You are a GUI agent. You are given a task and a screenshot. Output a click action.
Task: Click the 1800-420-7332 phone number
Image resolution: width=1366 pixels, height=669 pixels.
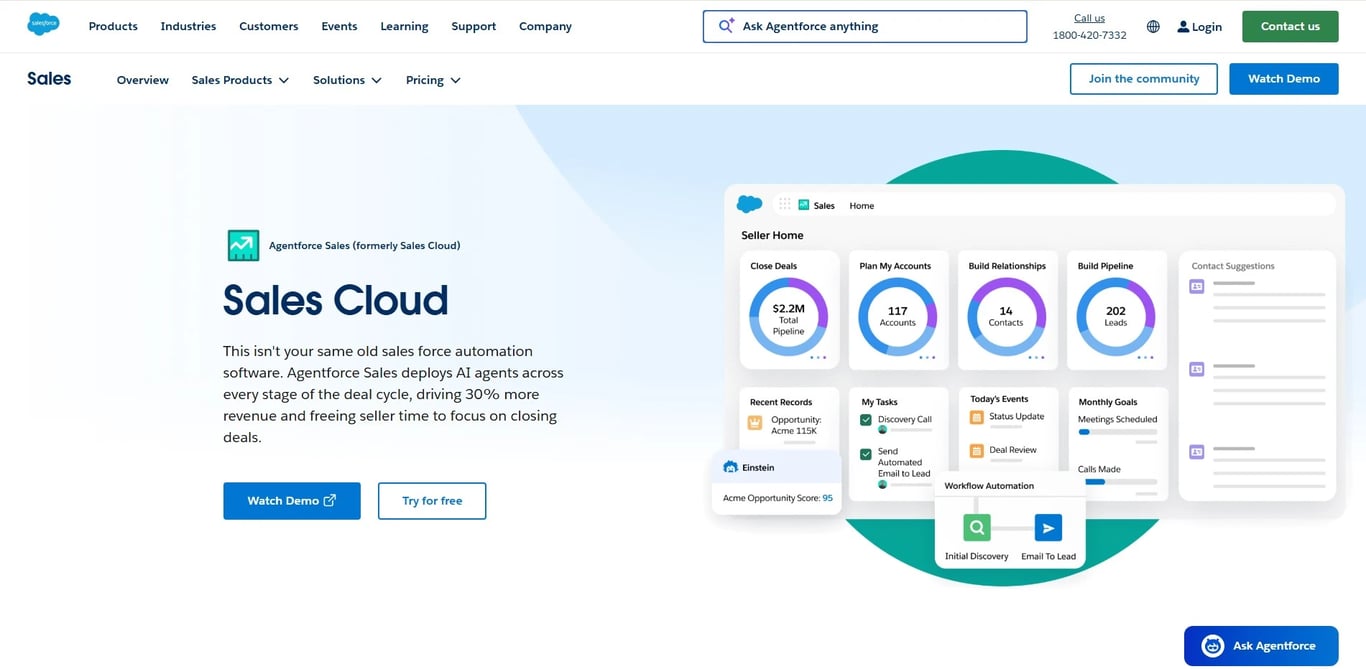1089,35
